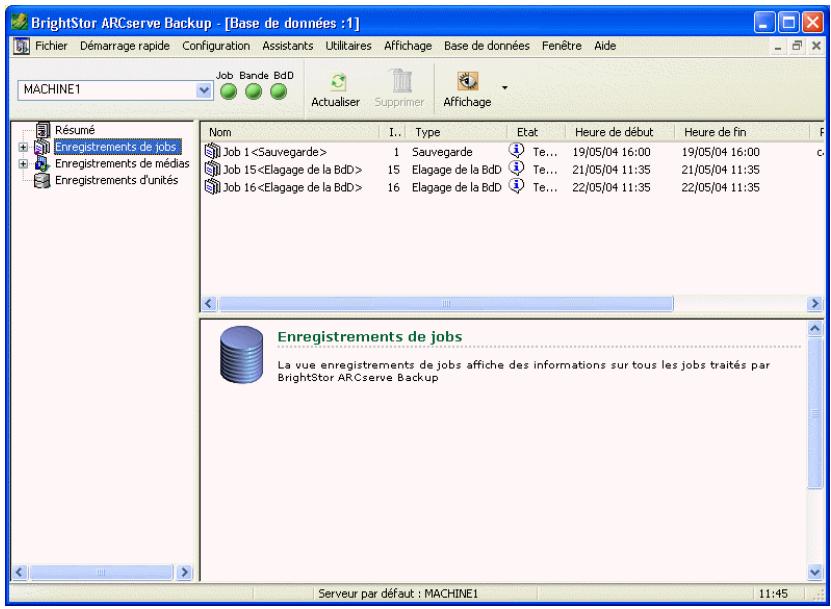The image size is (831, 609).
Task: Click the Job 16 row icon
Action: 213,187
